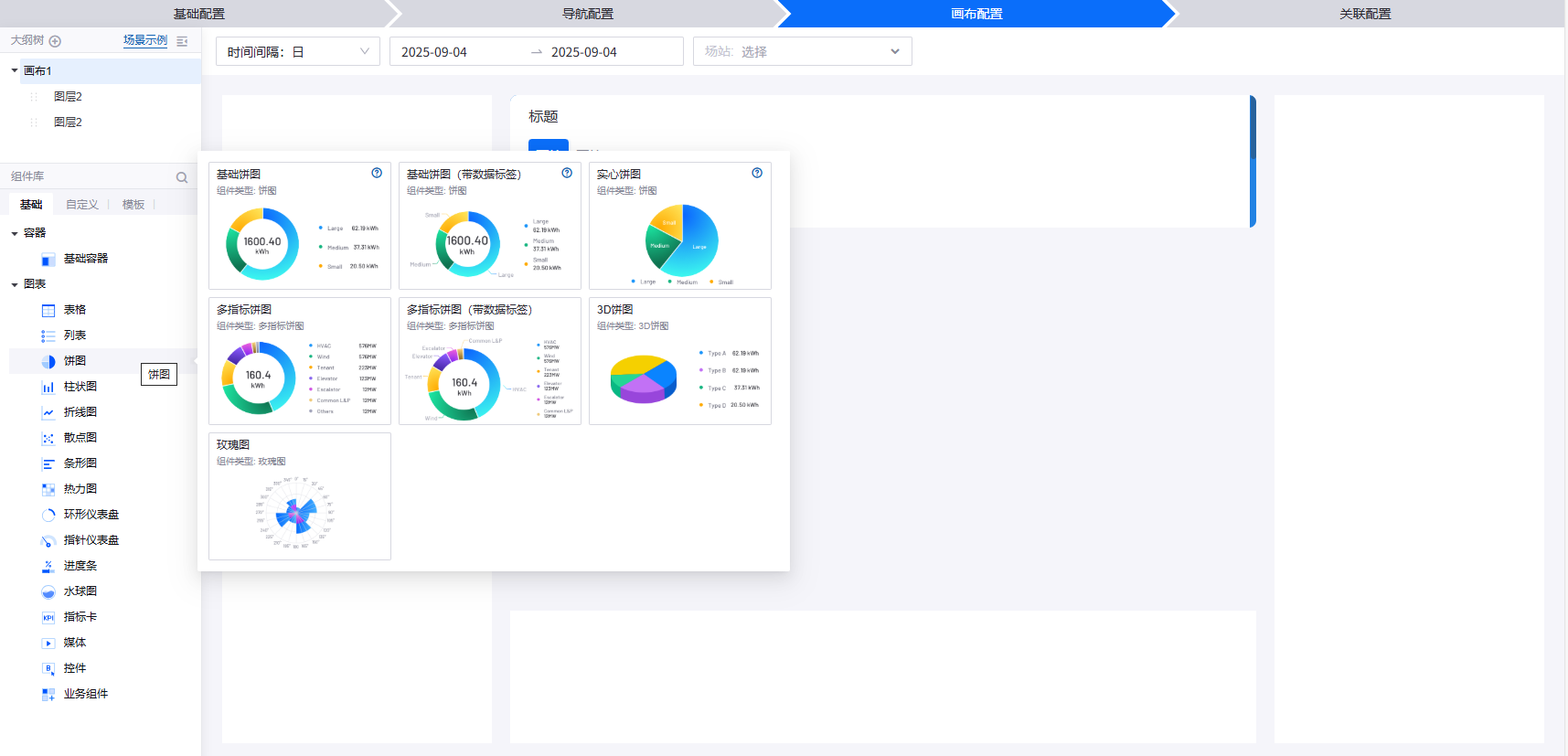Go to the 关联配置 step
Screen dimensions: 1568x756
pyautogui.click(x=1364, y=14)
